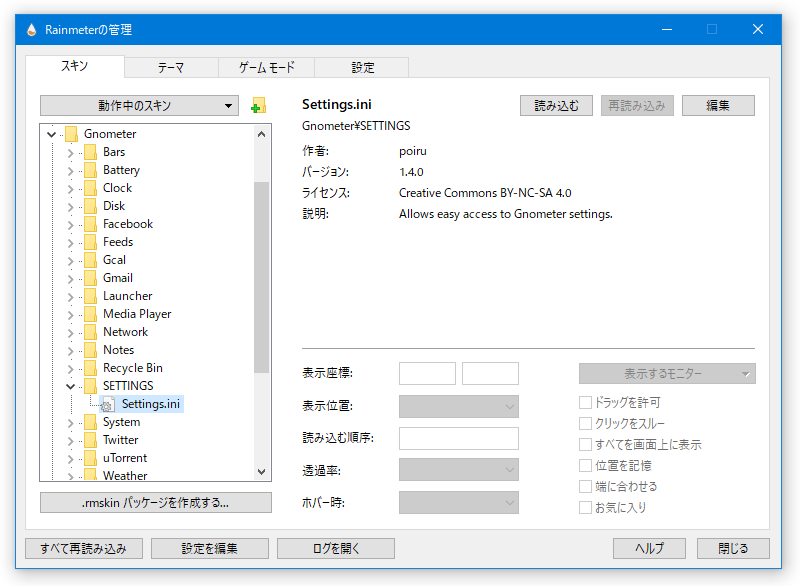Click the 読み込む順序 input field
The width and height of the screenshot is (800, 586).
click(459, 439)
